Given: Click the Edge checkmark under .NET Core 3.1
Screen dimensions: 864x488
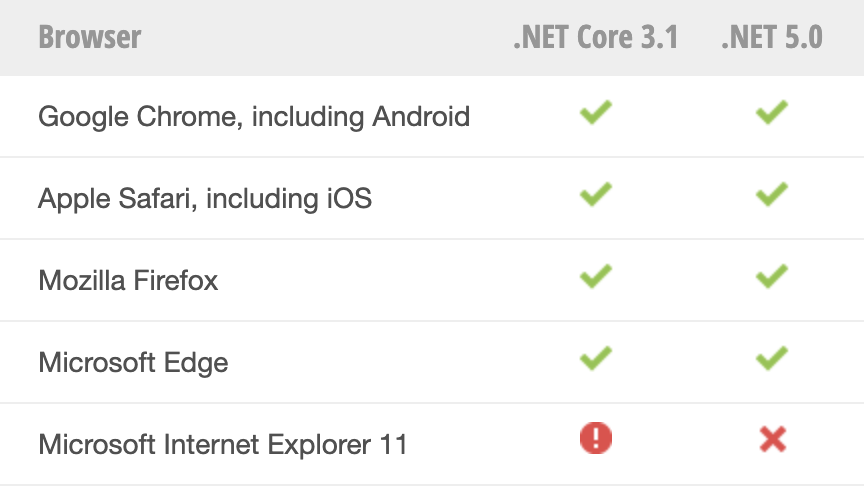Looking at the screenshot, I should tap(596, 358).
